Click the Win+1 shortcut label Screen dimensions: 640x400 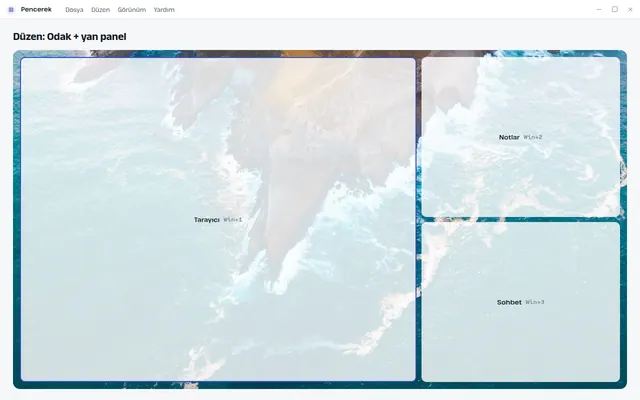pyautogui.click(x=233, y=220)
